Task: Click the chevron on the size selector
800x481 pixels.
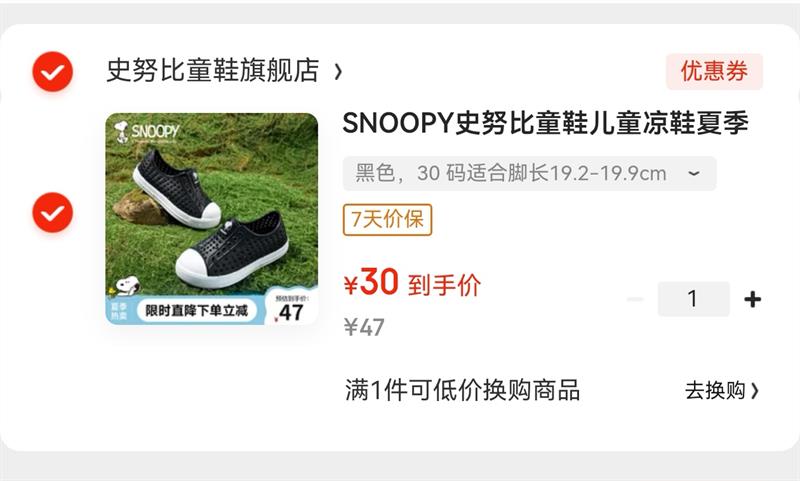Action: [693, 173]
